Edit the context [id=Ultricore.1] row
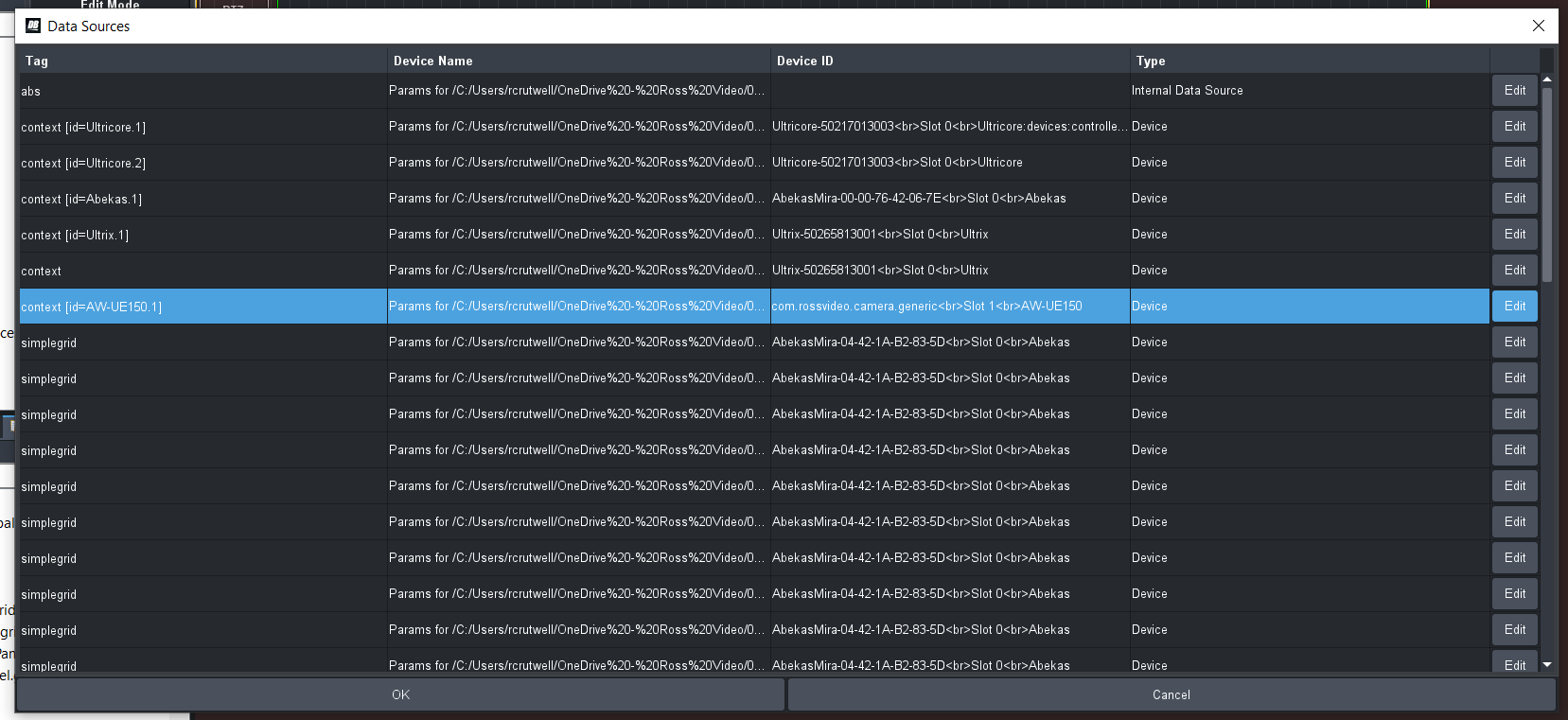 pyautogui.click(x=1515, y=127)
